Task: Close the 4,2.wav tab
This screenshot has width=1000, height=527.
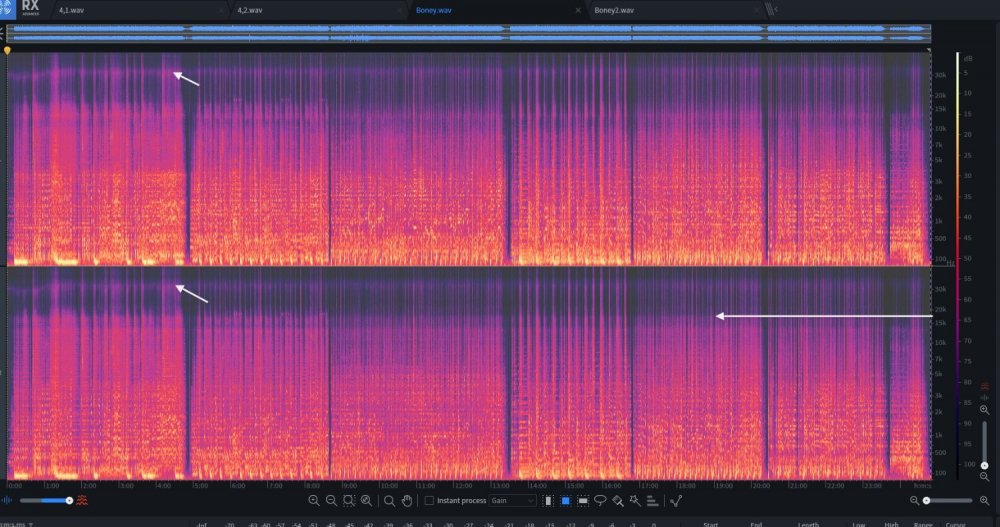Action: 399,10
